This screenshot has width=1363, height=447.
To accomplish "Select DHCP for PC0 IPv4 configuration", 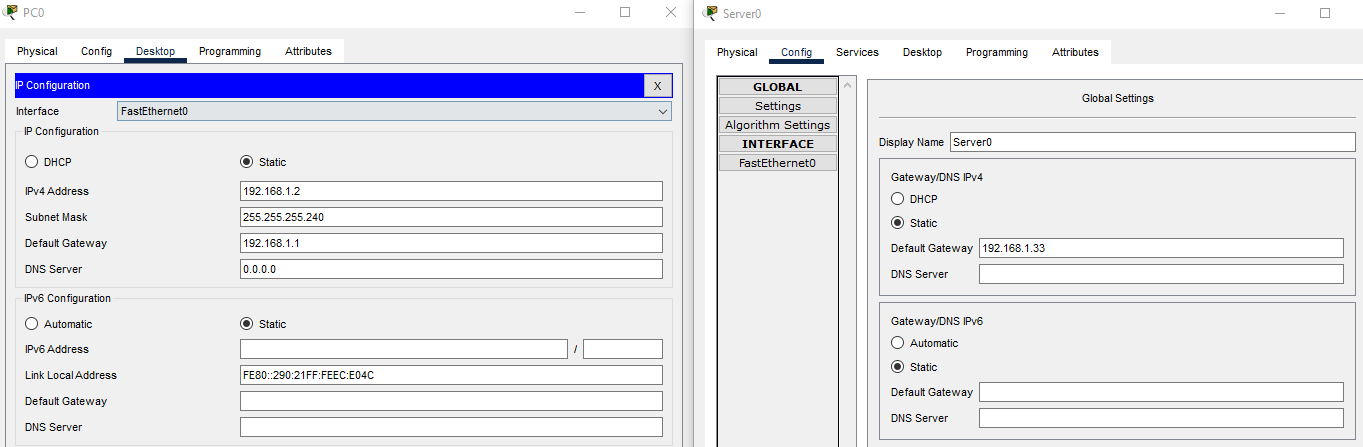I will 32,162.
